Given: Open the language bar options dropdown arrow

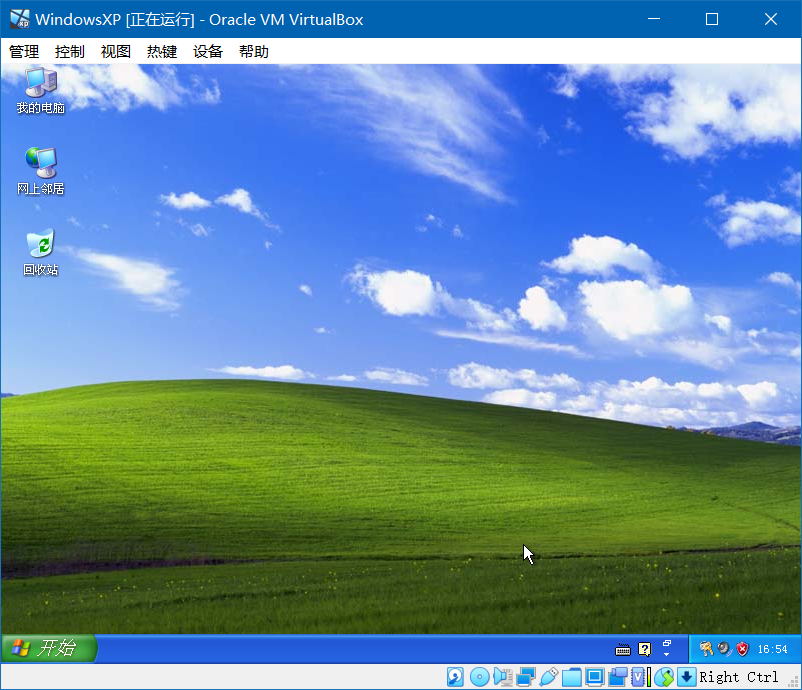Looking at the screenshot, I should point(666,654).
